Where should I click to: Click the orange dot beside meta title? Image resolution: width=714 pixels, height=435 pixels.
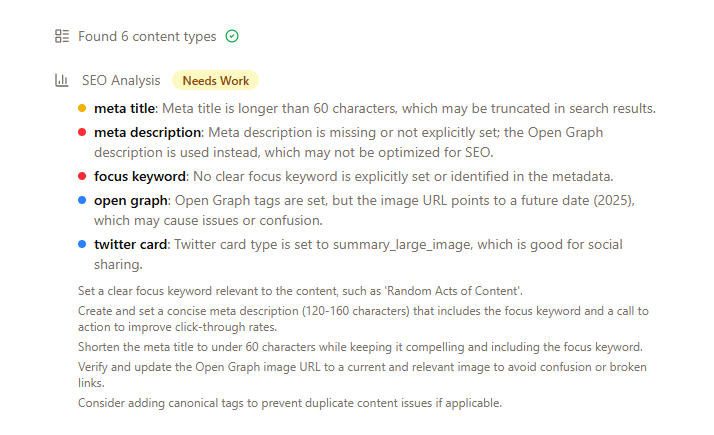click(x=82, y=108)
